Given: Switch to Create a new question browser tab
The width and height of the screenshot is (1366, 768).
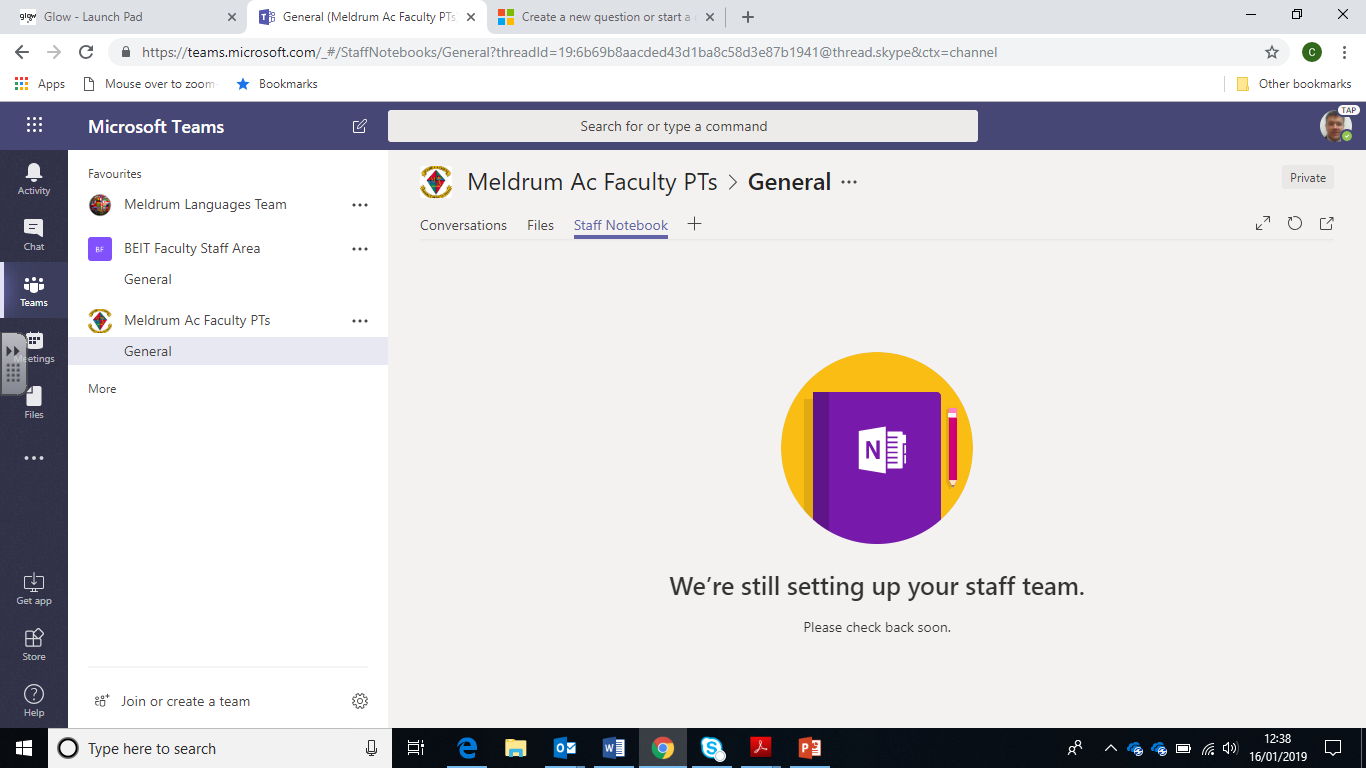Looking at the screenshot, I should 605,17.
